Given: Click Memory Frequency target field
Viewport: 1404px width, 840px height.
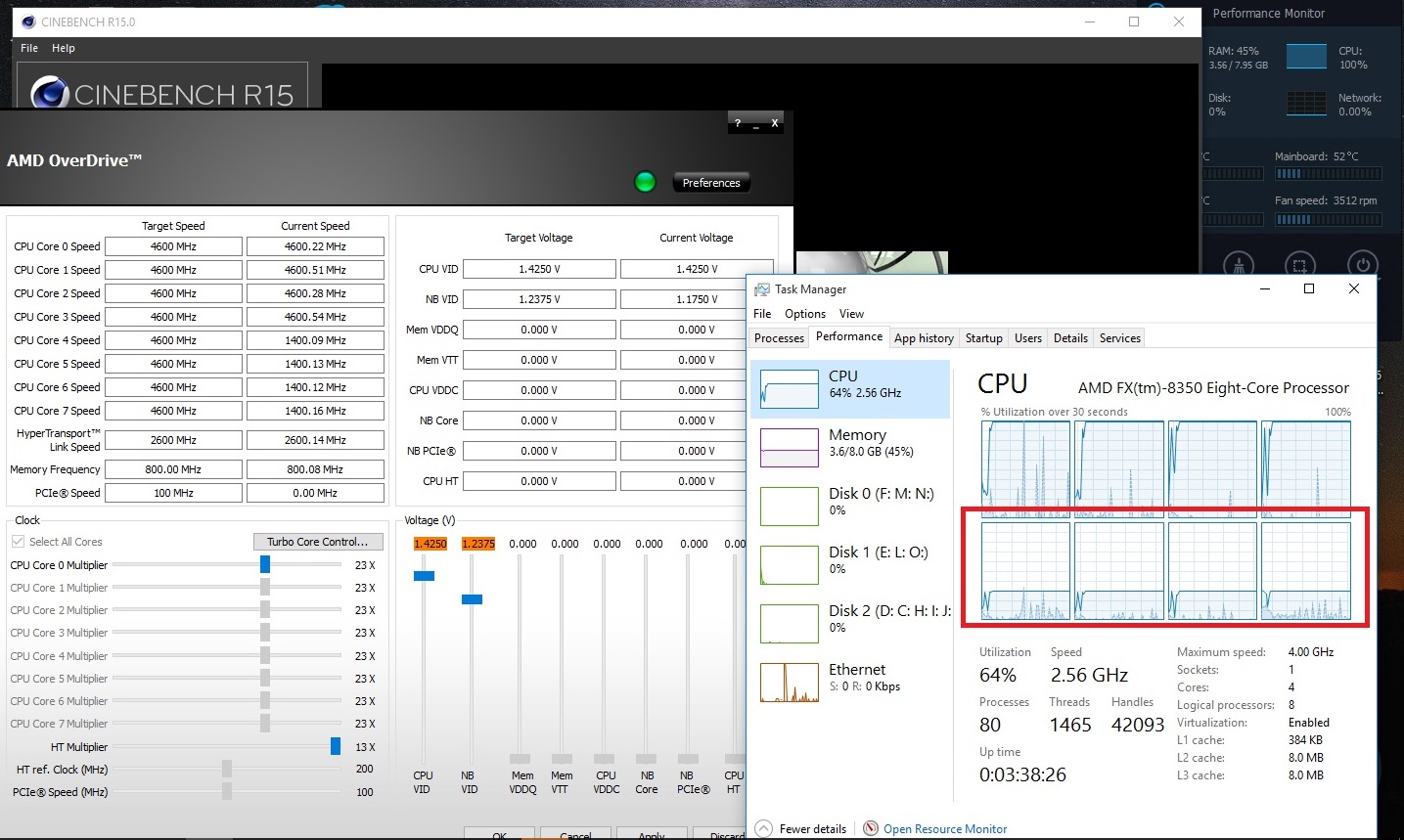Looking at the screenshot, I should pos(173,469).
